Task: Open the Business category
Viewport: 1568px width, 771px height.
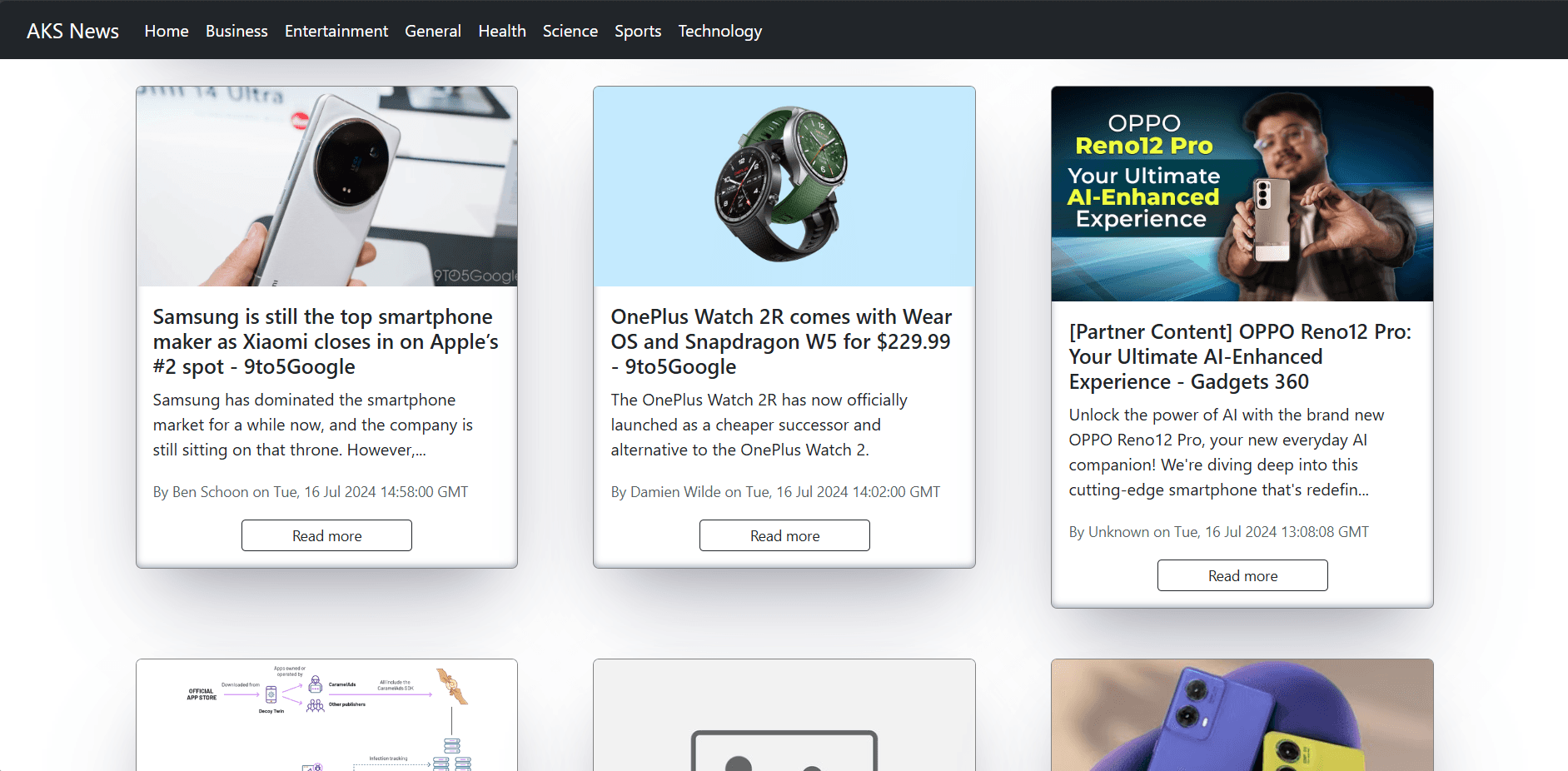Action: [x=236, y=31]
